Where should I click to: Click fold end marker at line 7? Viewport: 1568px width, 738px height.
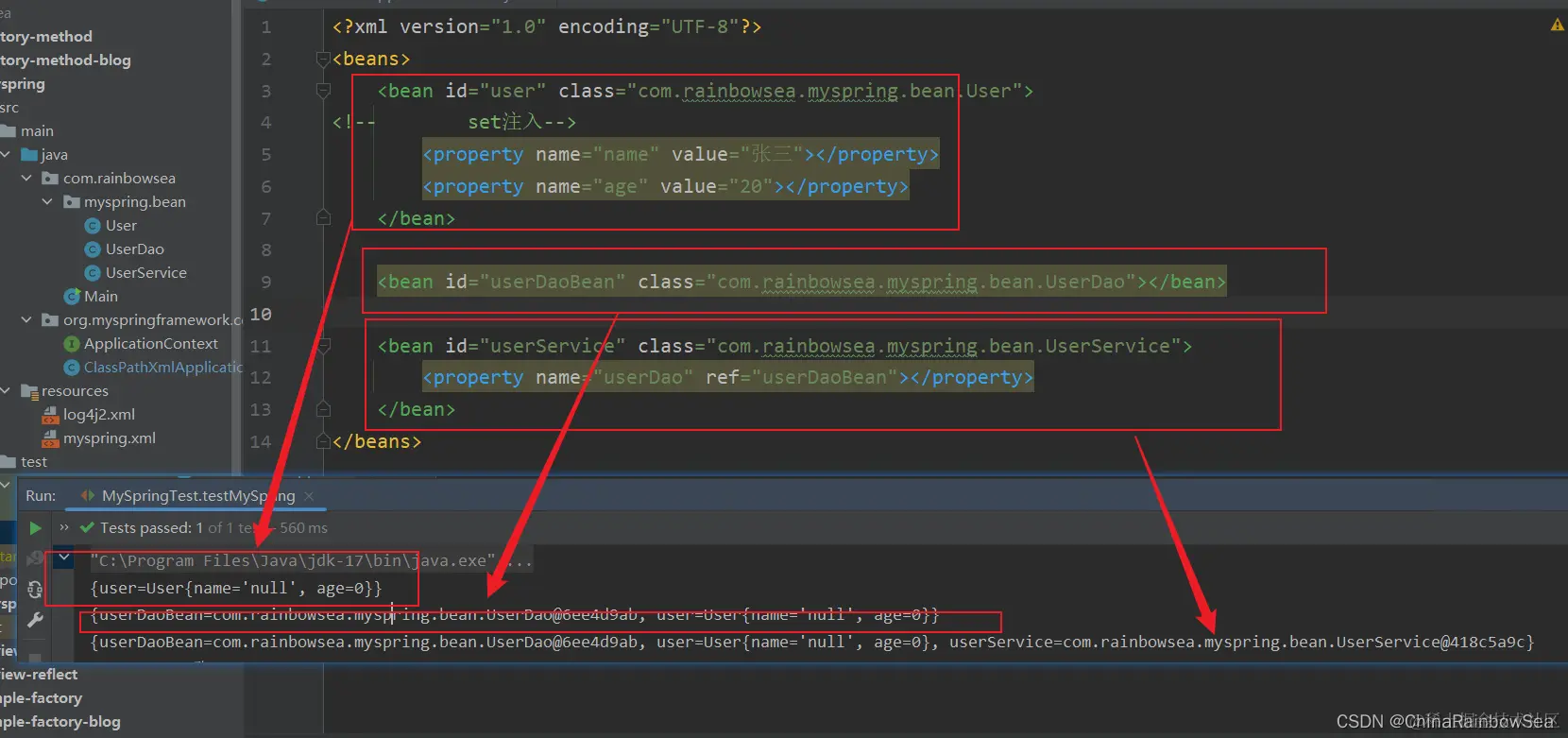click(x=323, y=218)
